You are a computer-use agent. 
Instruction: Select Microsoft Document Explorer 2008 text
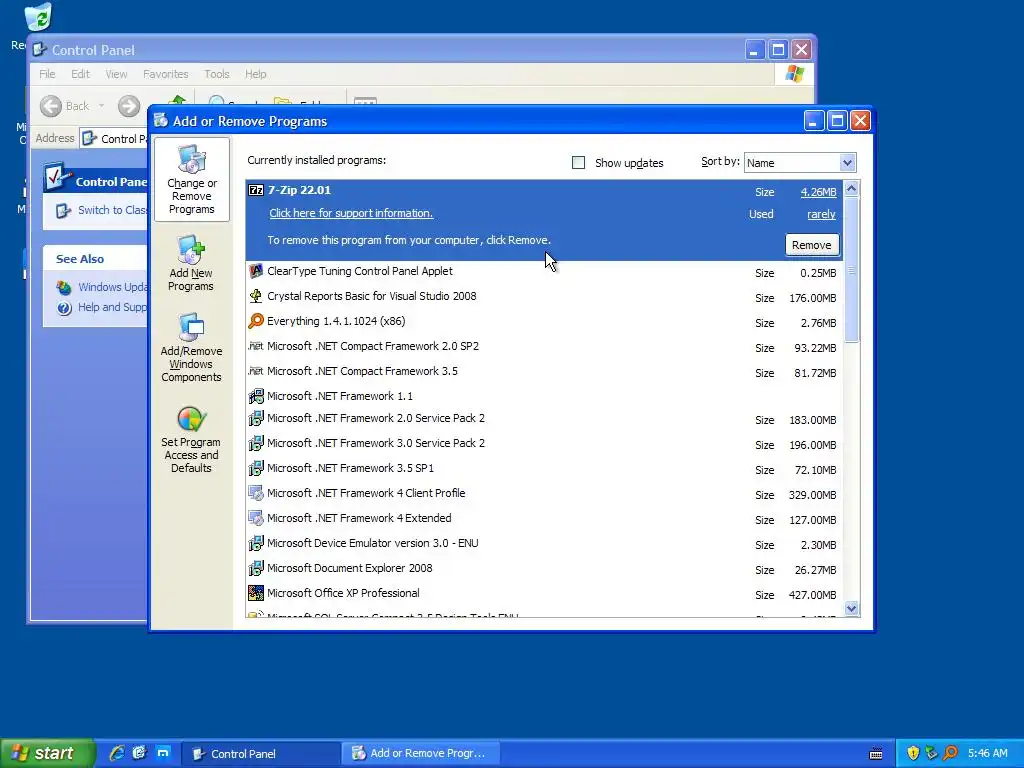click(x=349, y=568)
